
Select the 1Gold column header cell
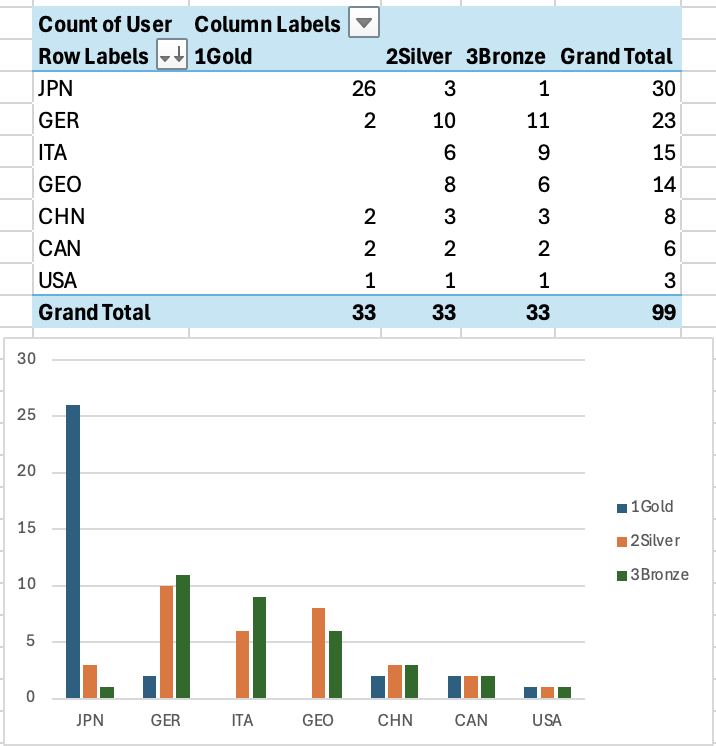click(x=223, y=57)
